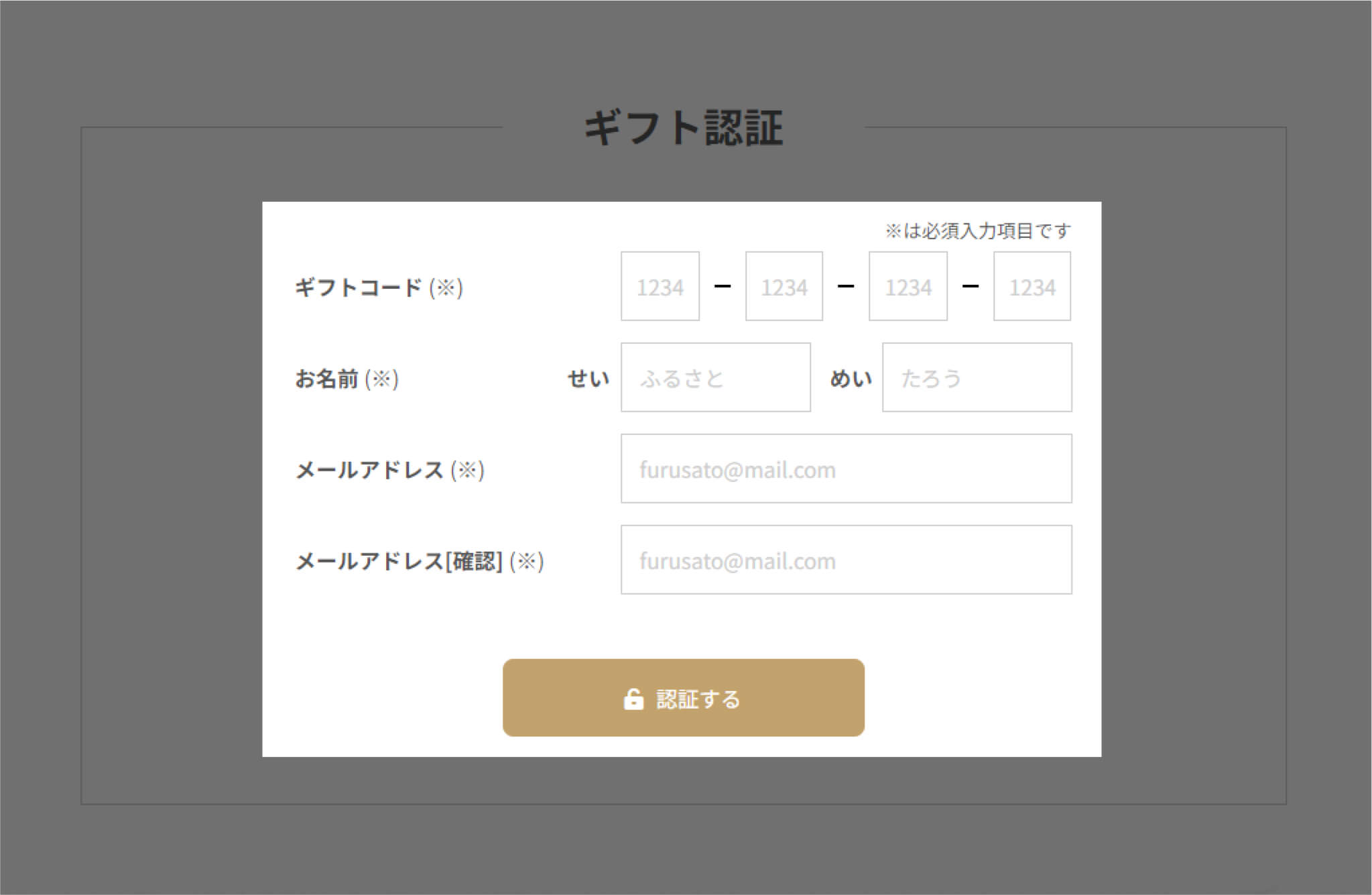Click the メールアドレス[確認] (※) label
Viewport: 1372px width, 895px height.
click(x=420, y=561)
